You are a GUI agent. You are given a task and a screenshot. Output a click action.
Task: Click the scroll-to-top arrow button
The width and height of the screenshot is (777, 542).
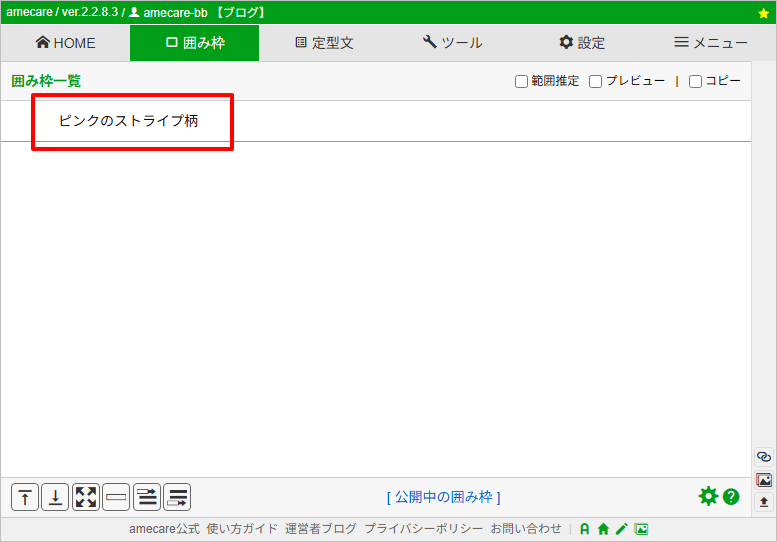tap(25, 497)
